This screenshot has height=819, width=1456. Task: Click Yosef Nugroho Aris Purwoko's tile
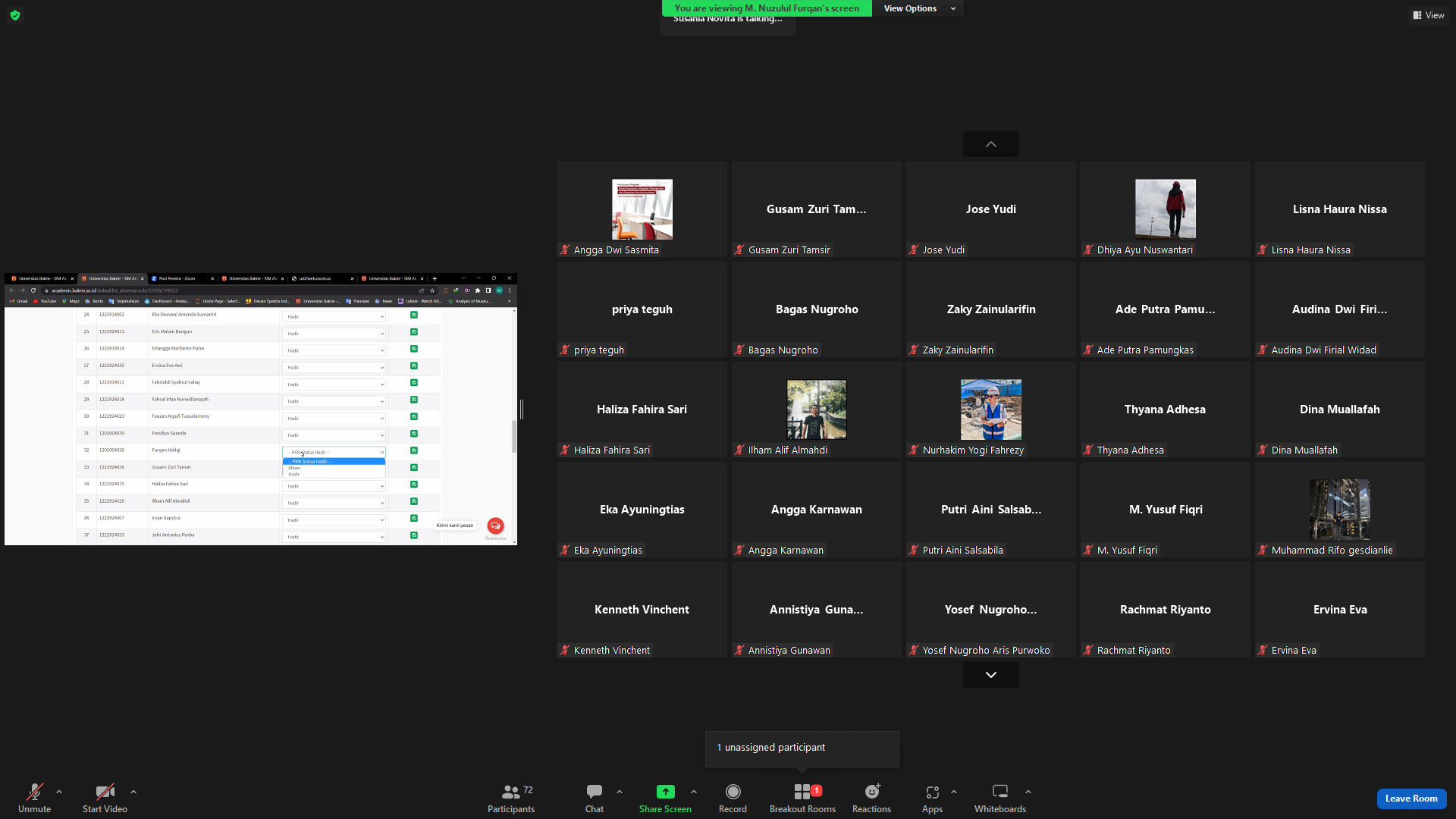990,610
